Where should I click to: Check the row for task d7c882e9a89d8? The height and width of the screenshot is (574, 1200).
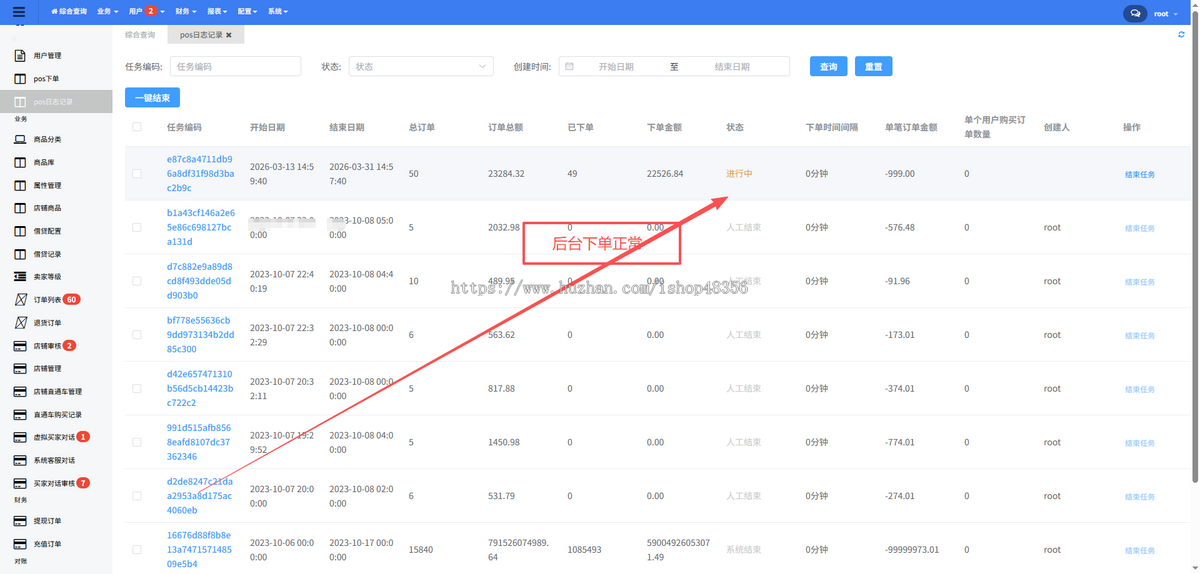tap(137, 281)
